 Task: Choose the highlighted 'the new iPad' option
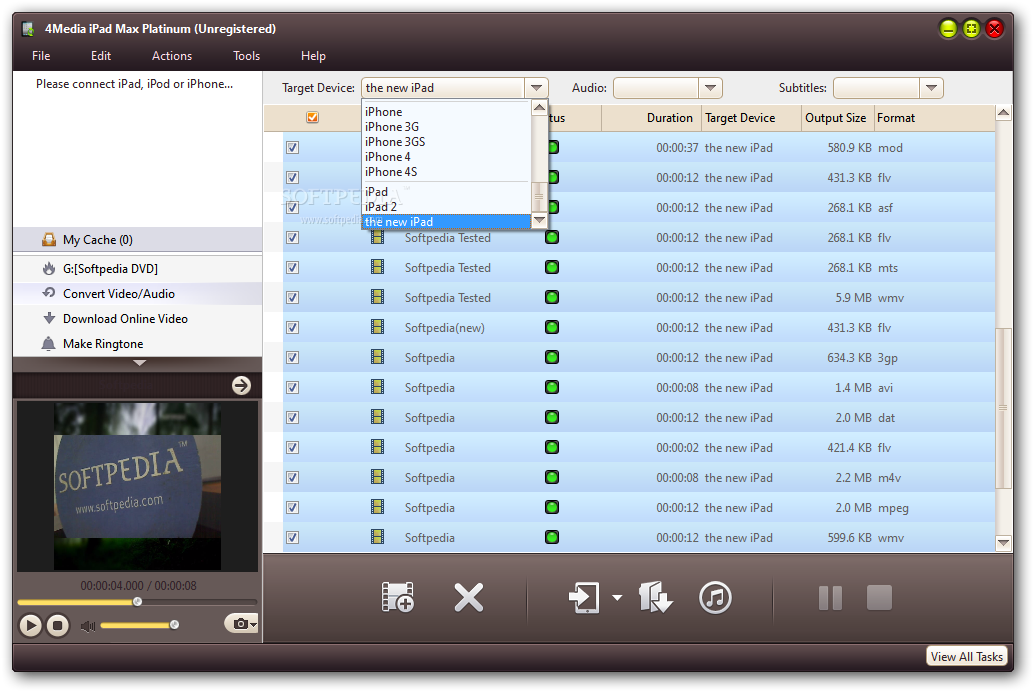pos(446,222)
